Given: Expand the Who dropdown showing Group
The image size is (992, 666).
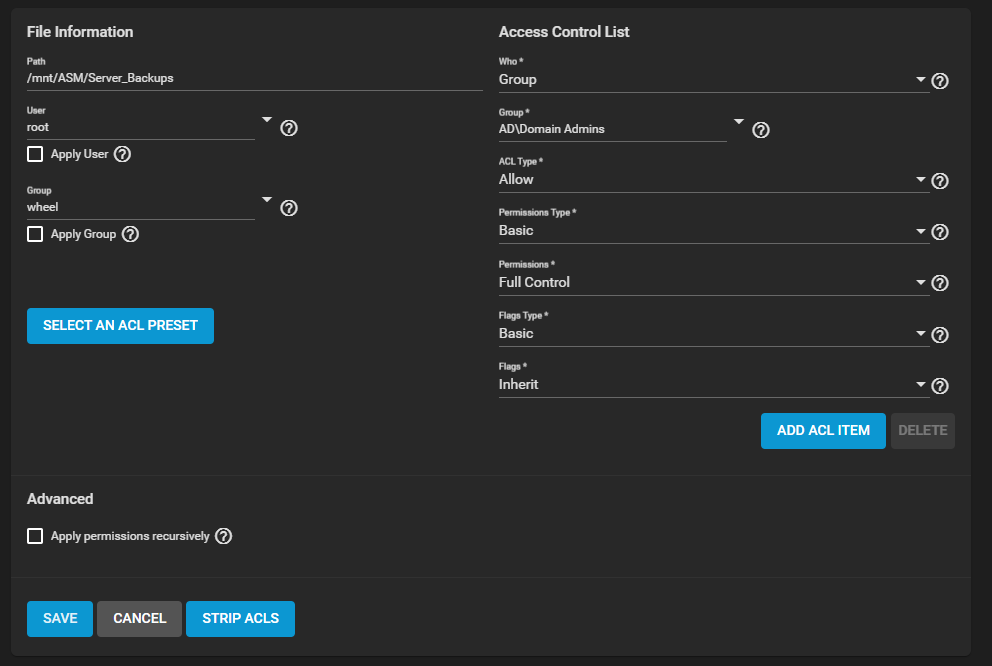Looking at the screenshot, I should [x=712, y=80].
